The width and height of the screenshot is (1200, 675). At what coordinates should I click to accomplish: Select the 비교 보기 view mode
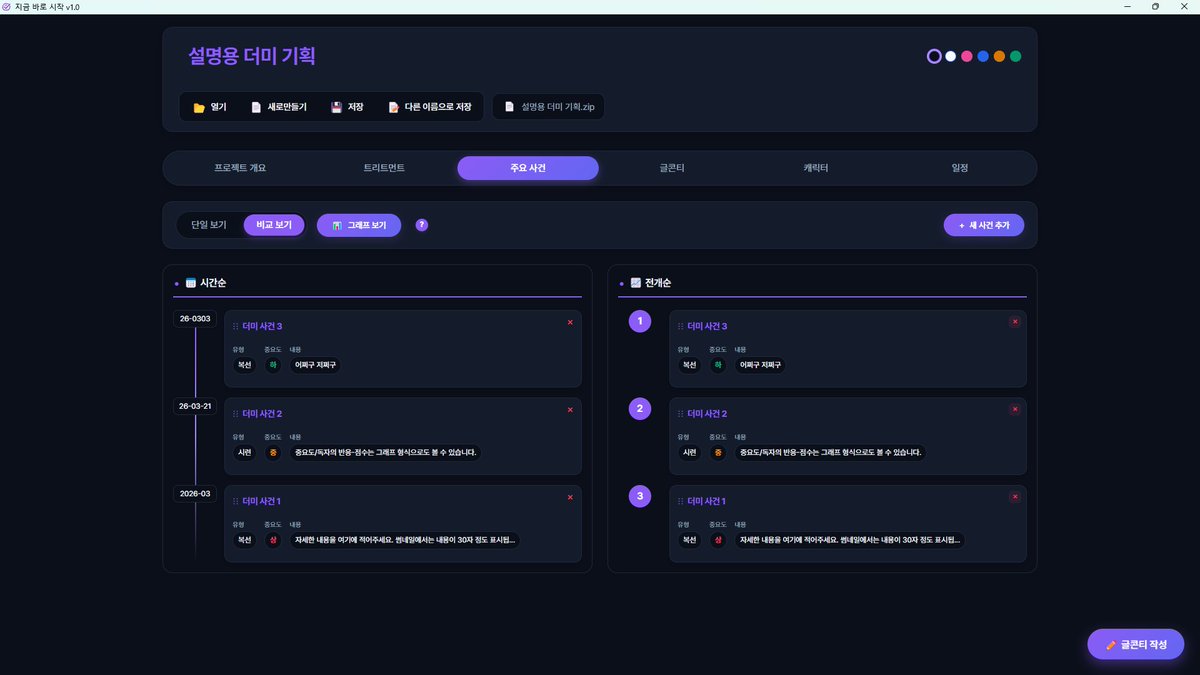(274, 225)
